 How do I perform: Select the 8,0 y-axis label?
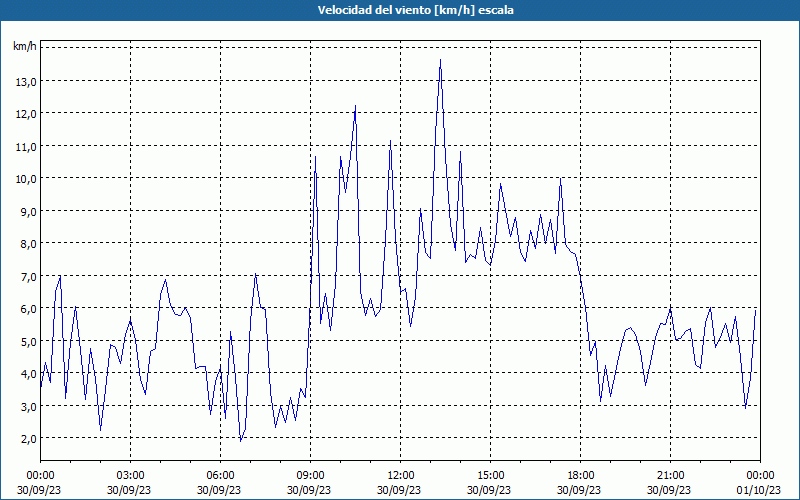click(29, 244)
